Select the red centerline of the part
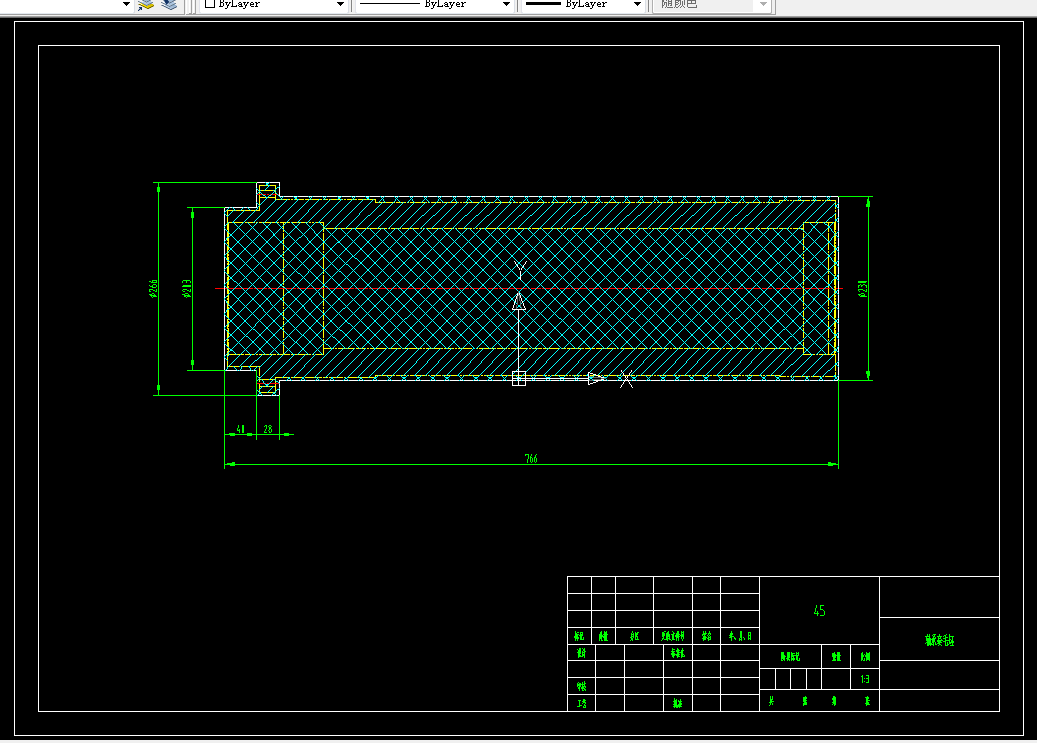 pyautogui.click(x=529, y=288)
